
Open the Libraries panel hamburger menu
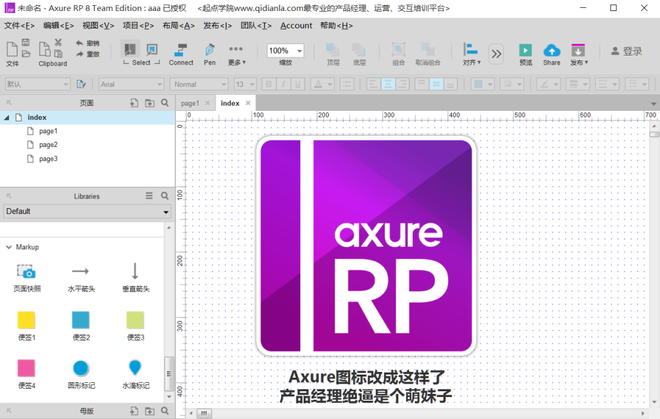click(x=149, y=196)
